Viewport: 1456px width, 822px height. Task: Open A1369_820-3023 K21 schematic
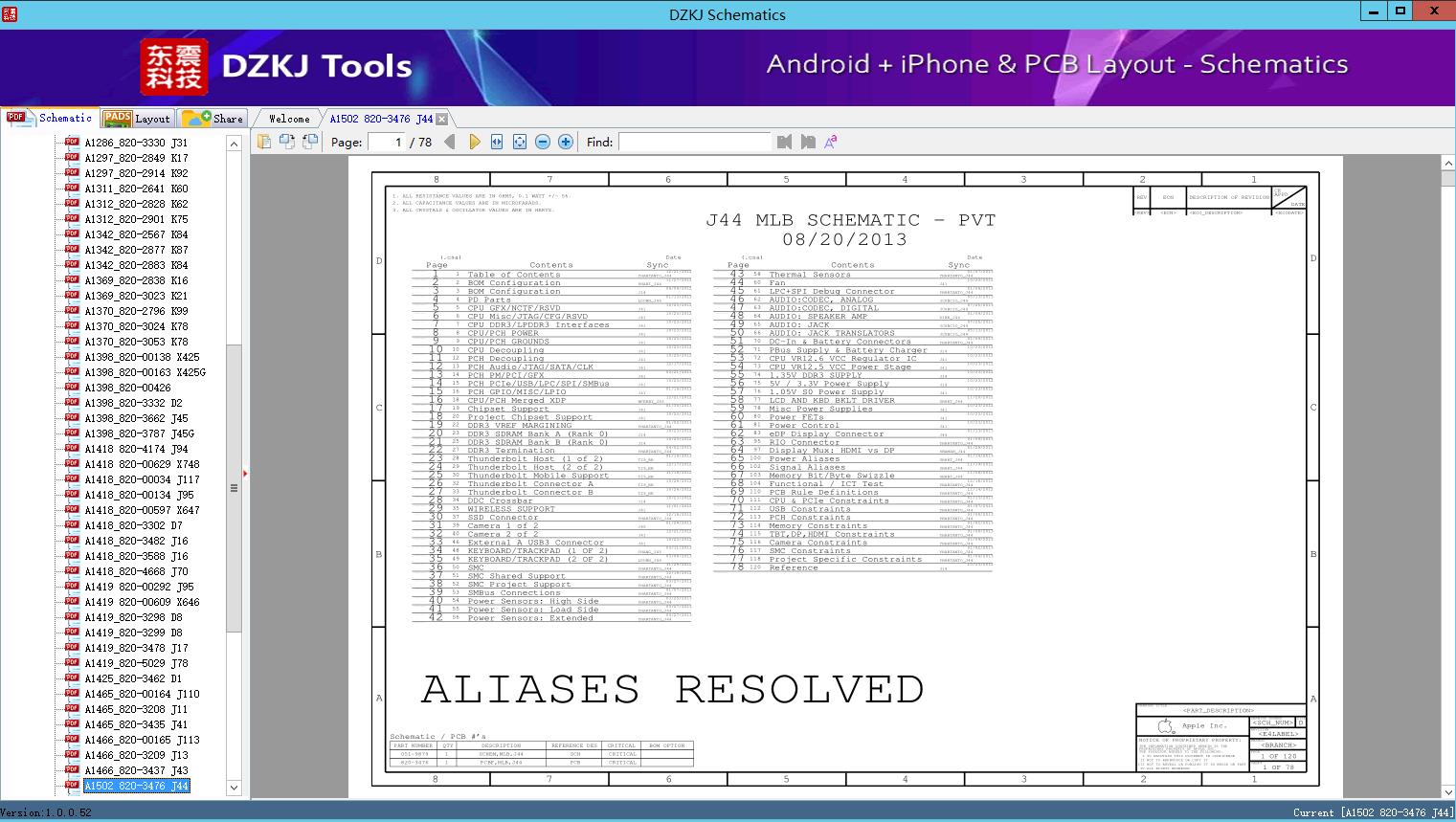point(136,296)
